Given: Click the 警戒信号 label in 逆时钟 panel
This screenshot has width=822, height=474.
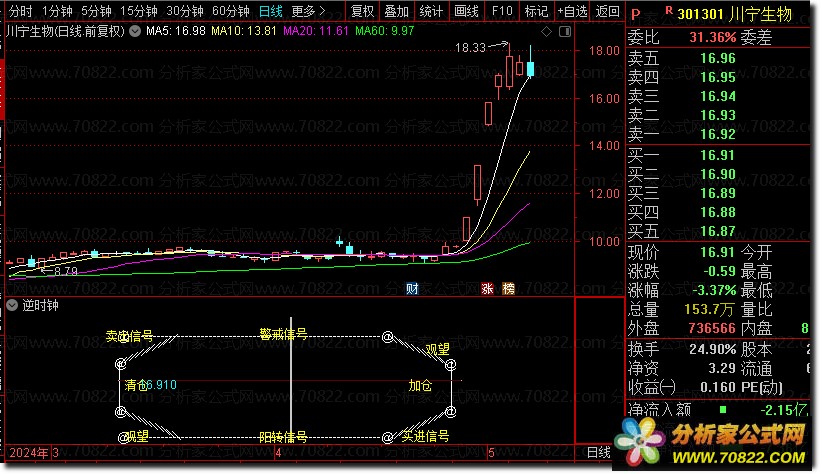Looking at the screenshot, I should point(283,334).
